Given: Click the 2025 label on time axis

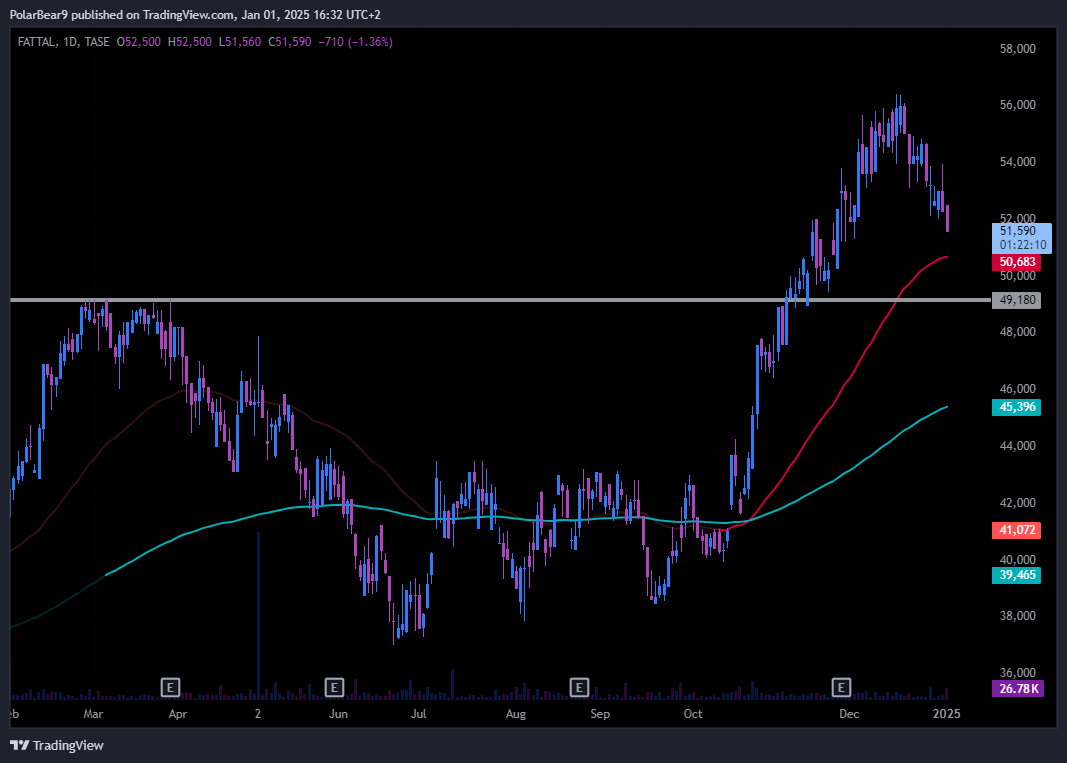Looking at the screenshot, I should coord(946,714).
